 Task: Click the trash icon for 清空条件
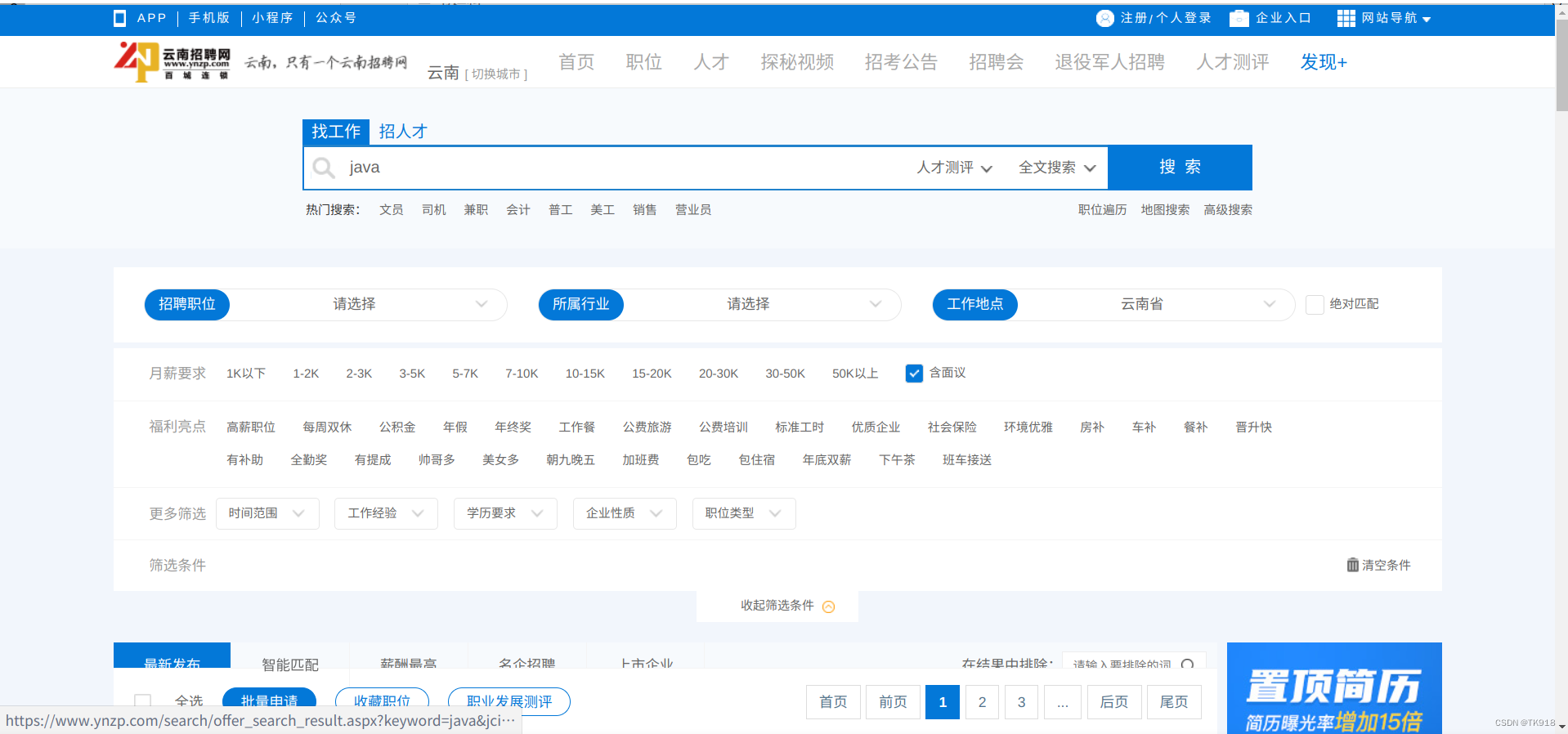[1352, 565]
